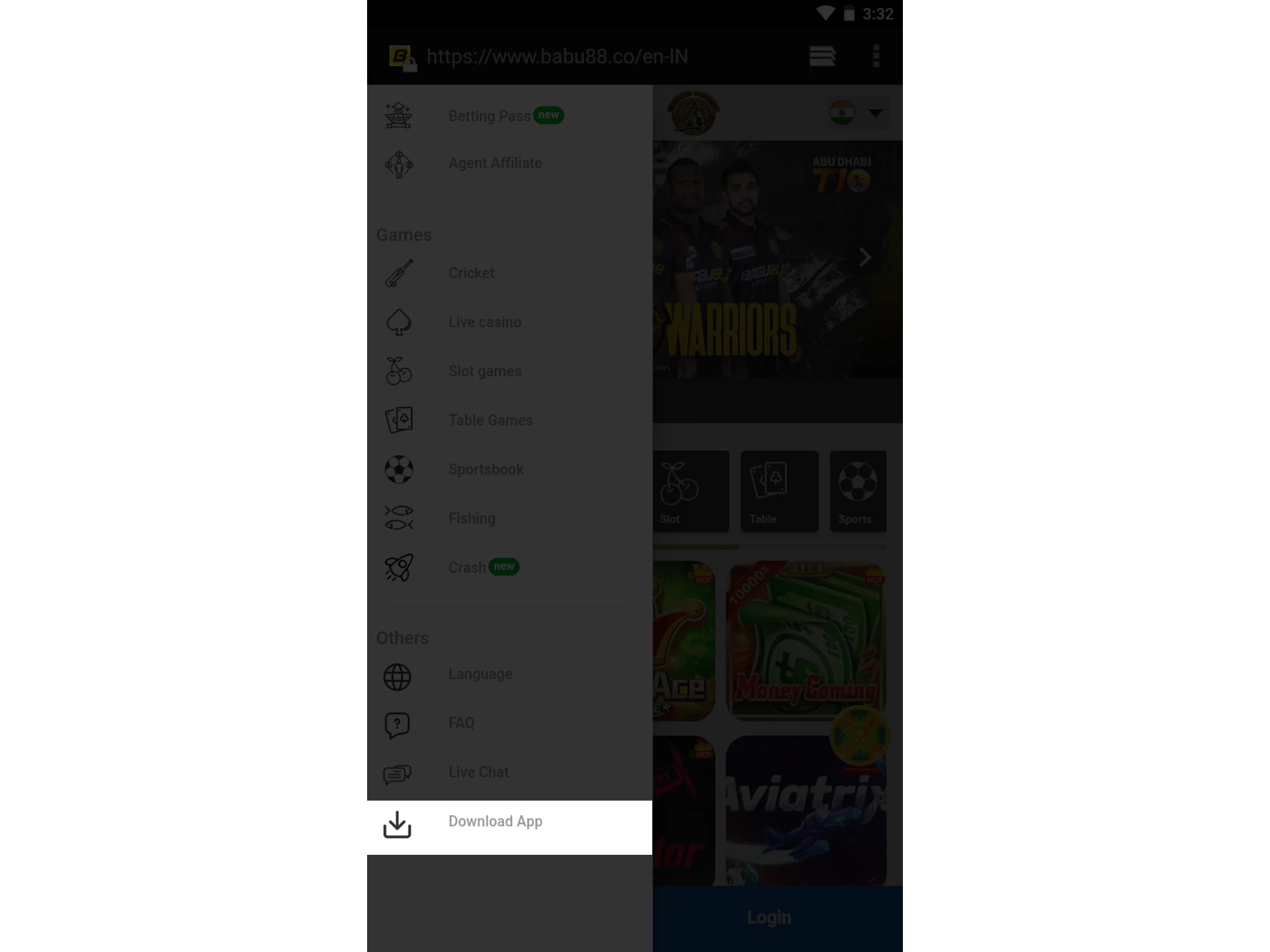Viewport: 1270px width, 952px height.
Task: Scroll the navigation carousel right arrow
Action: click(x=865, y=257)
